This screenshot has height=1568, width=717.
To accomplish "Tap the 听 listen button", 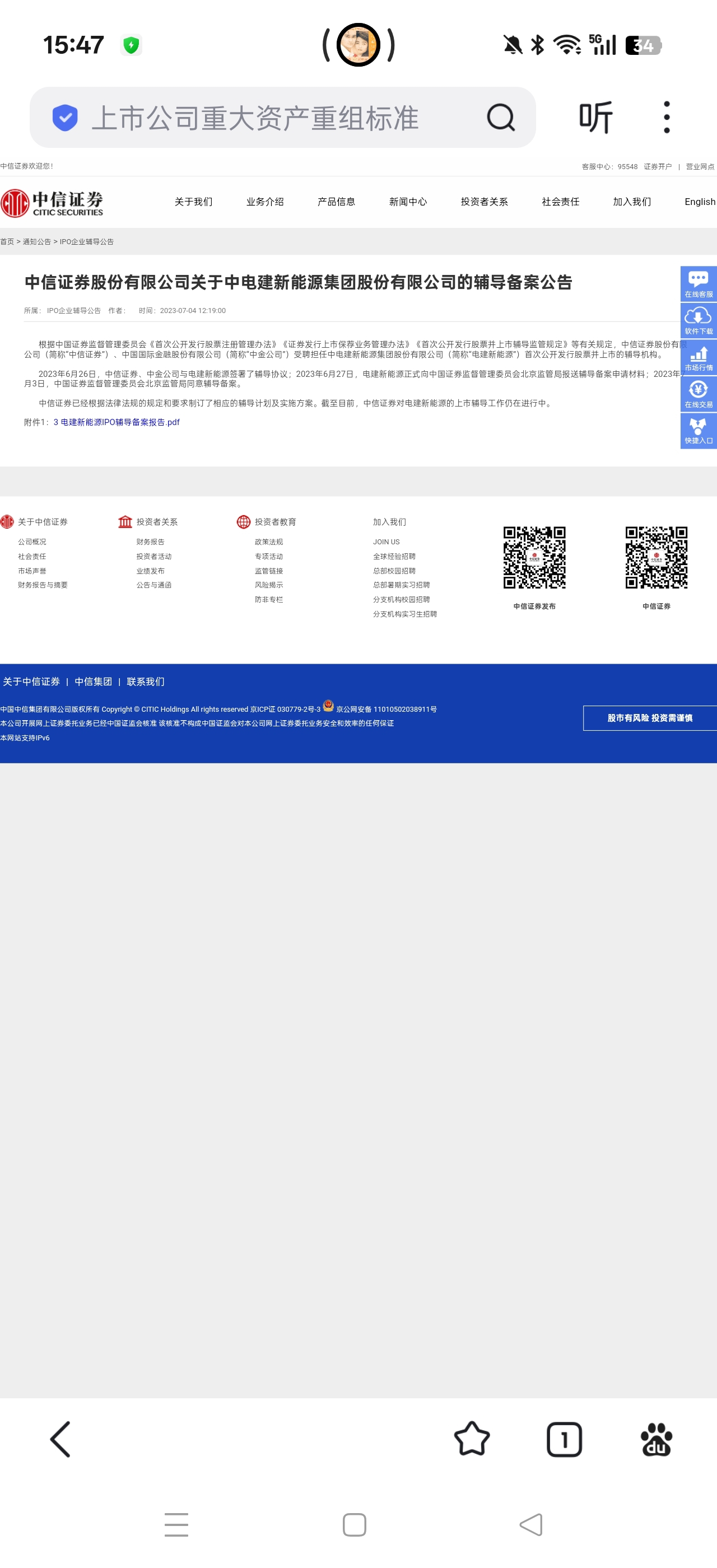I will coord(595,118).
